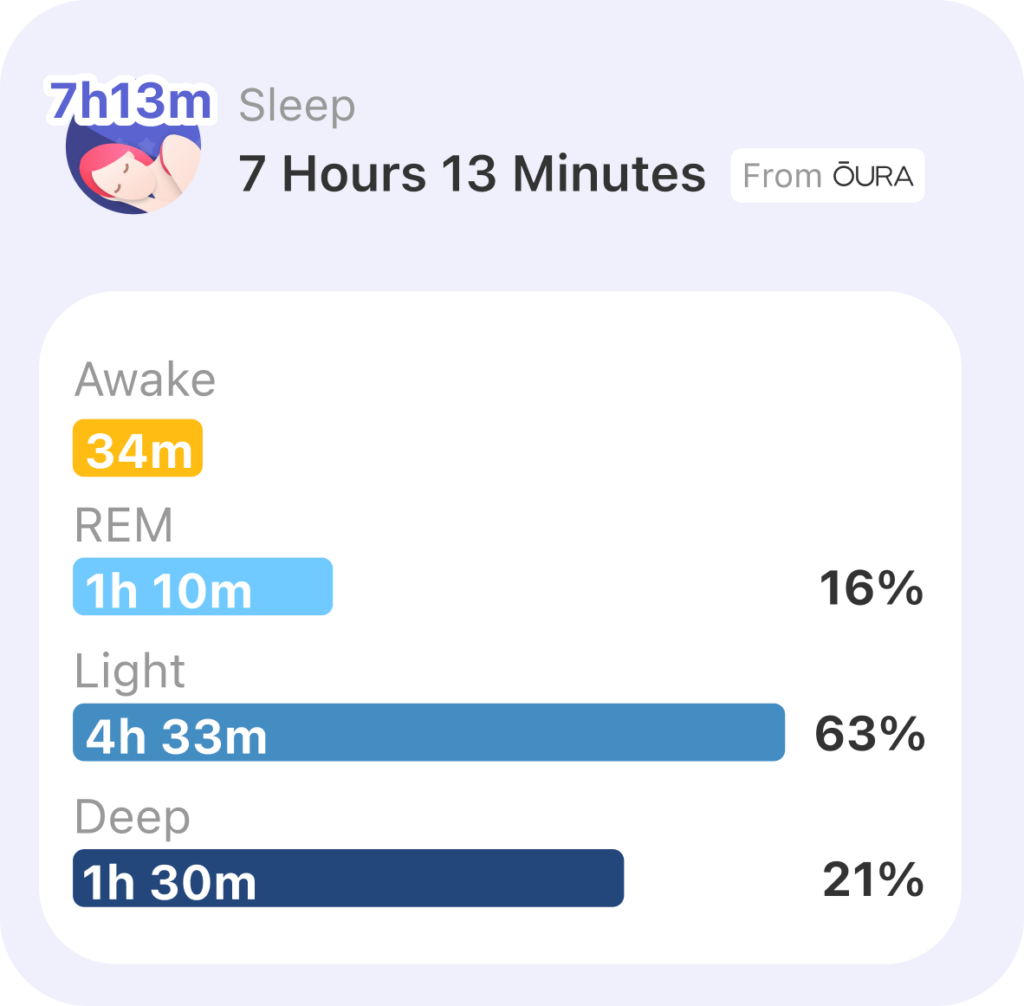This screenshot has width=1024, height=1006.
Task: Select the light blue REM 1h 10m bar
Action: [202, 587]
